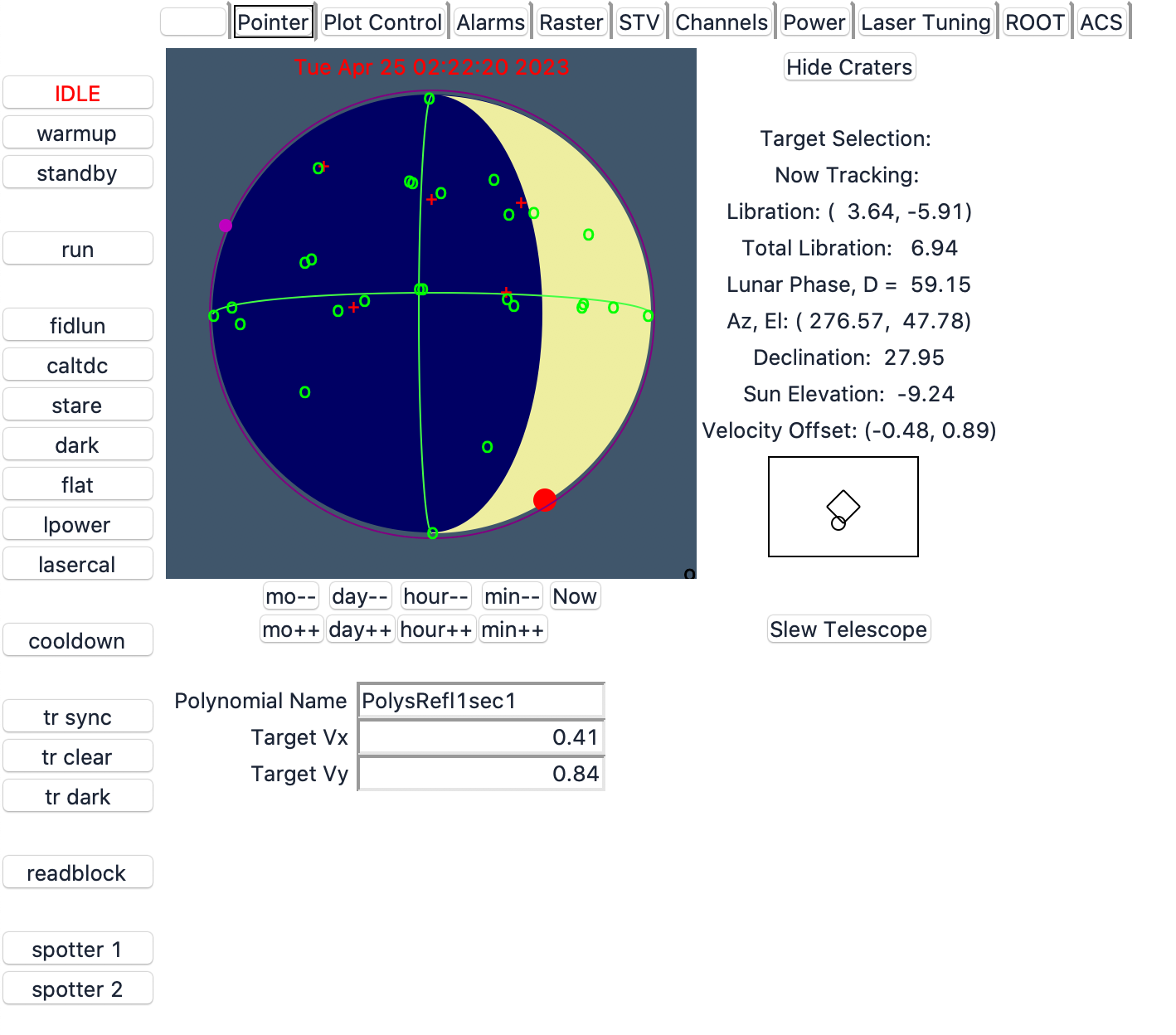
Task: Start the cooldown procedure
Action: click(x=78, y=640)
